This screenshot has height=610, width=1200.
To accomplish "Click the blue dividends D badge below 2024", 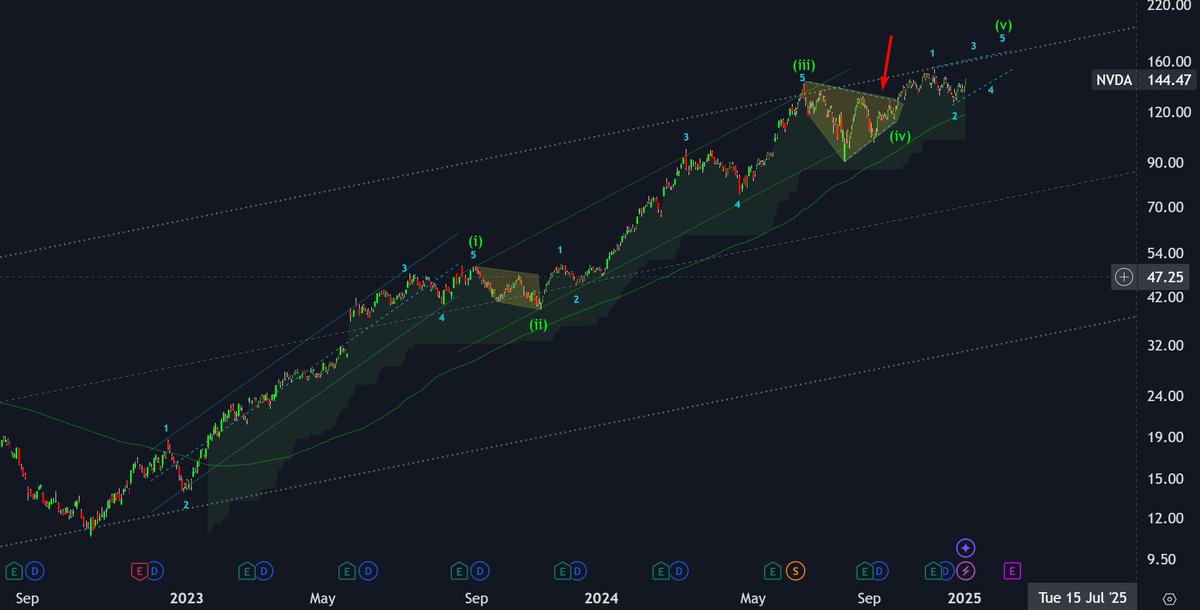I will pyautogui.click(x=580, y=571).
